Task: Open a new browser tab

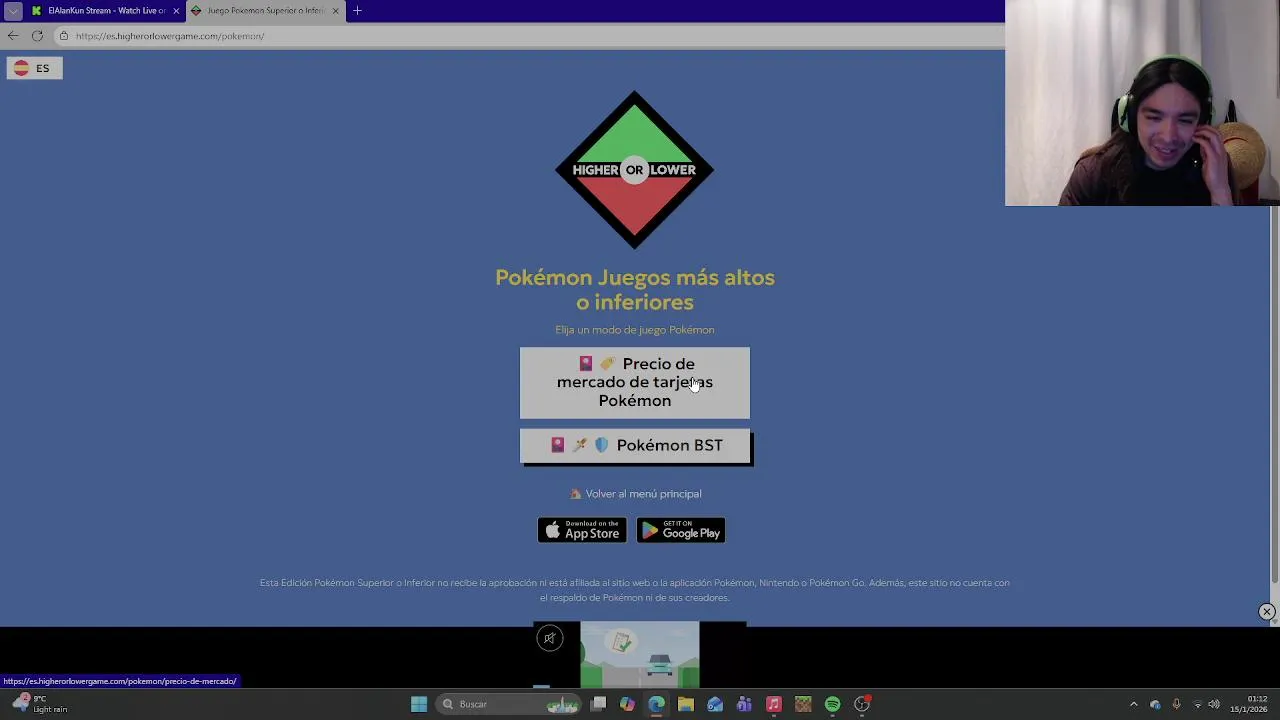Action: point(357,11)
